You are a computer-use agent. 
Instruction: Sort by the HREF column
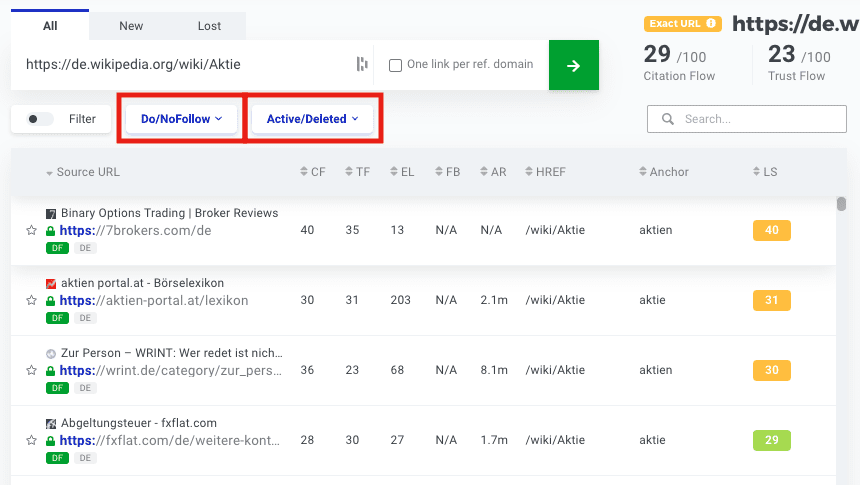545,172
